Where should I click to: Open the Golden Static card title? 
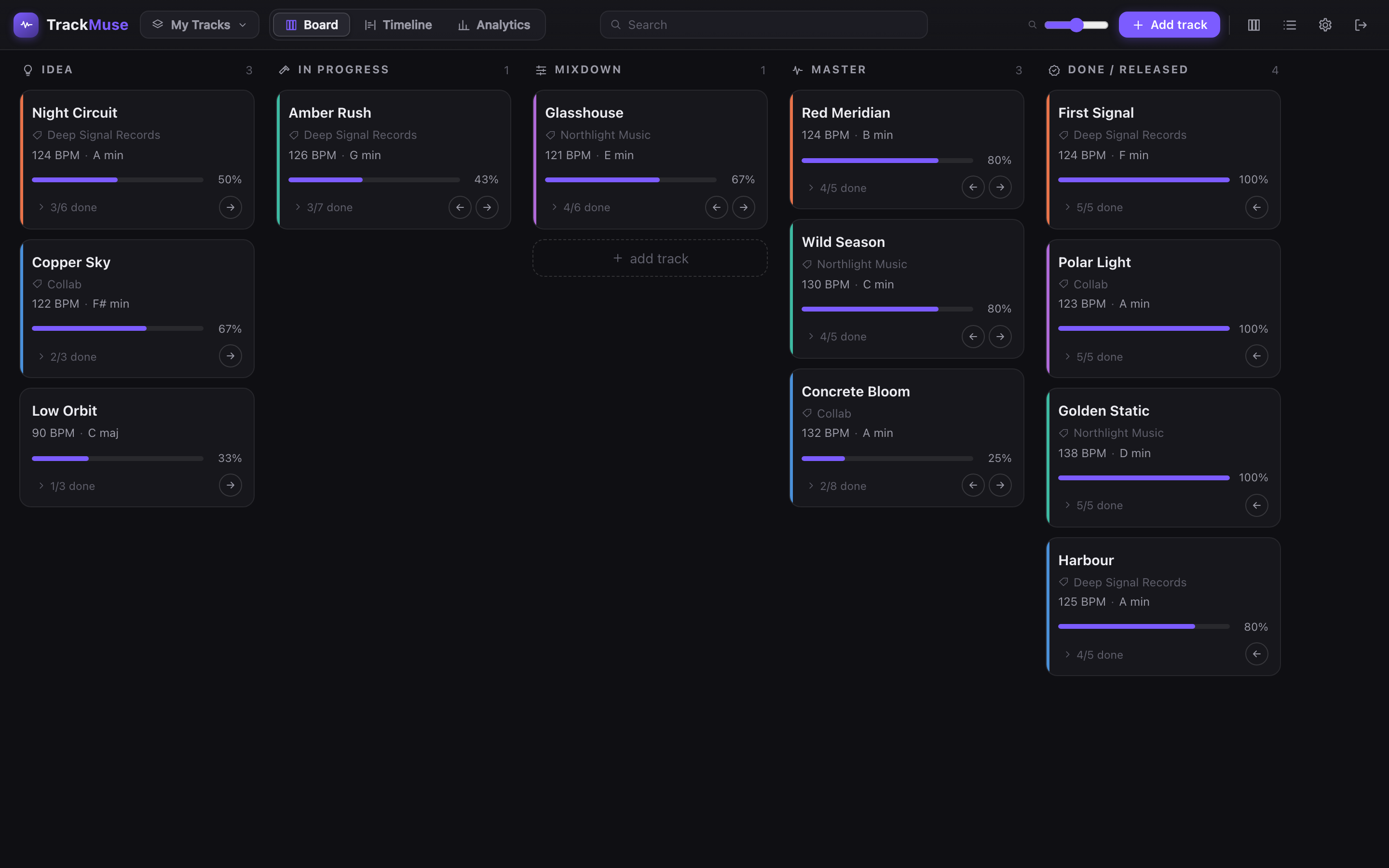[x=1103, y=410]
